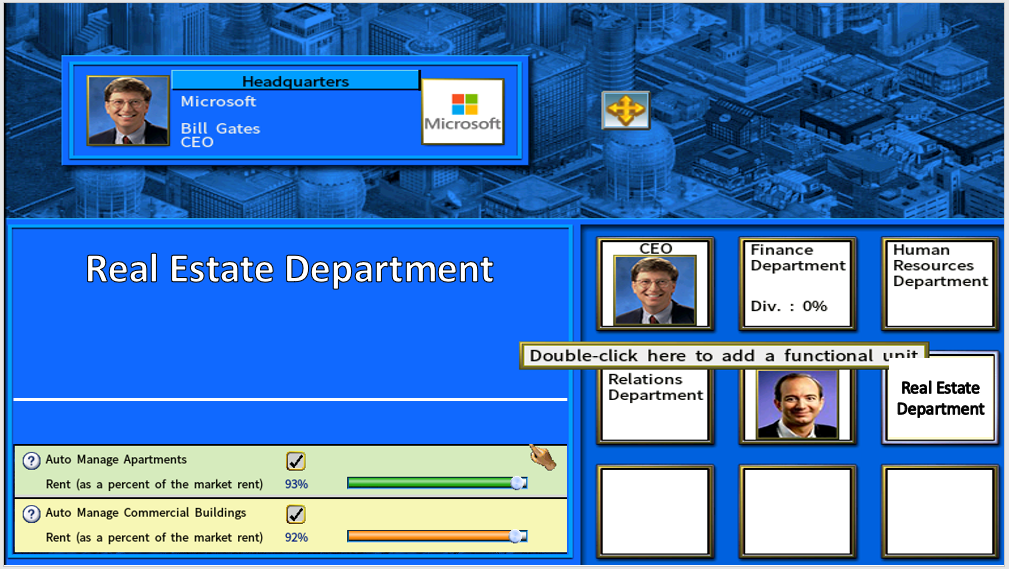1009x569 pixels.
Task: Click the Microsoft logo in Headquarters panel
Action: click(463, 111)
